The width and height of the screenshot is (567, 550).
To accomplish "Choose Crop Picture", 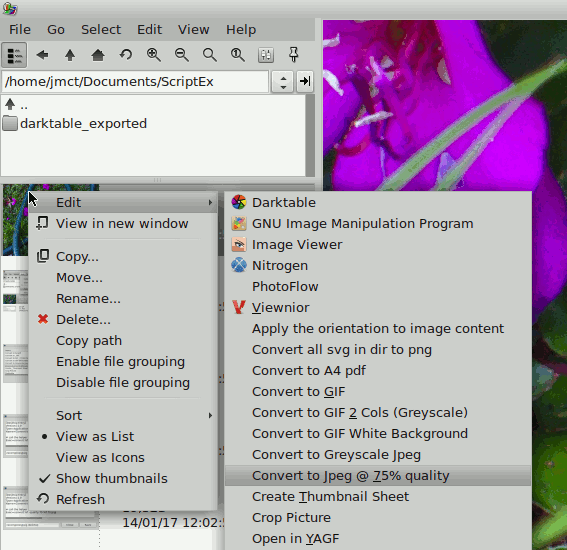I will (378, 517).
